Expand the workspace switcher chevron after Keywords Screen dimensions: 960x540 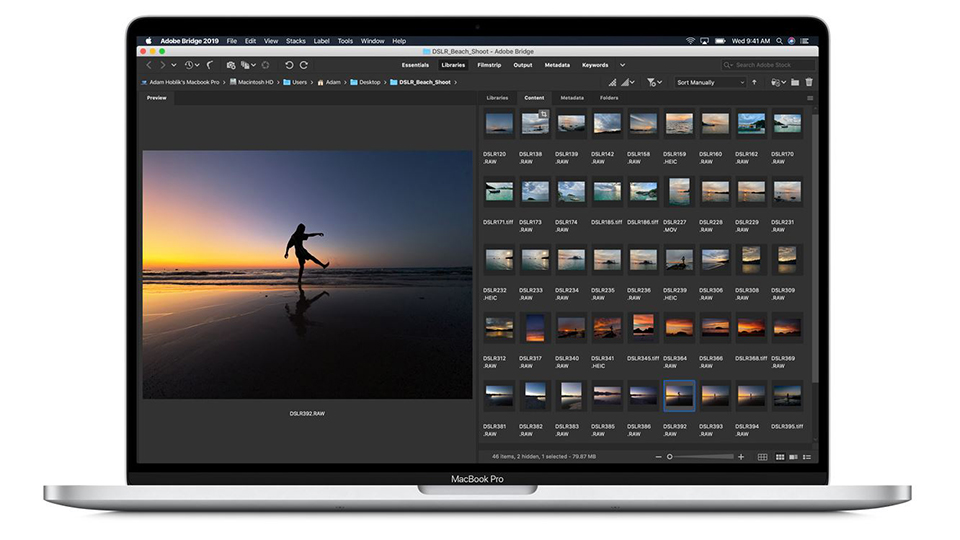point(622,65)
